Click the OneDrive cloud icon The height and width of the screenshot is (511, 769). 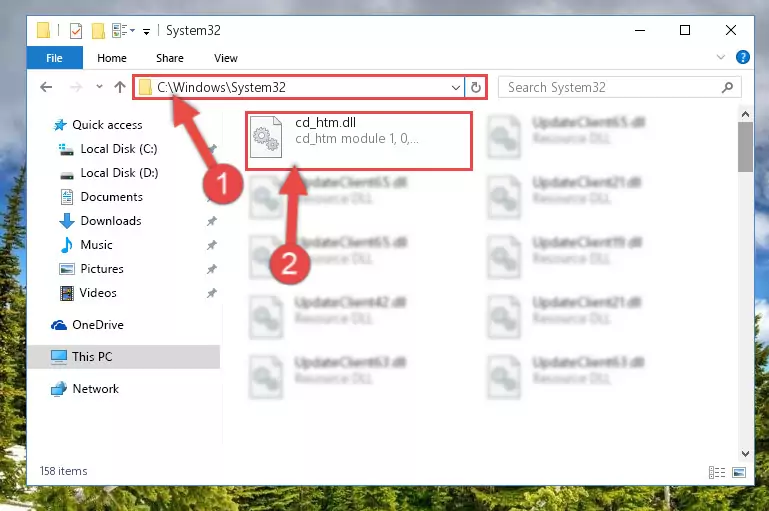point(59,325)
